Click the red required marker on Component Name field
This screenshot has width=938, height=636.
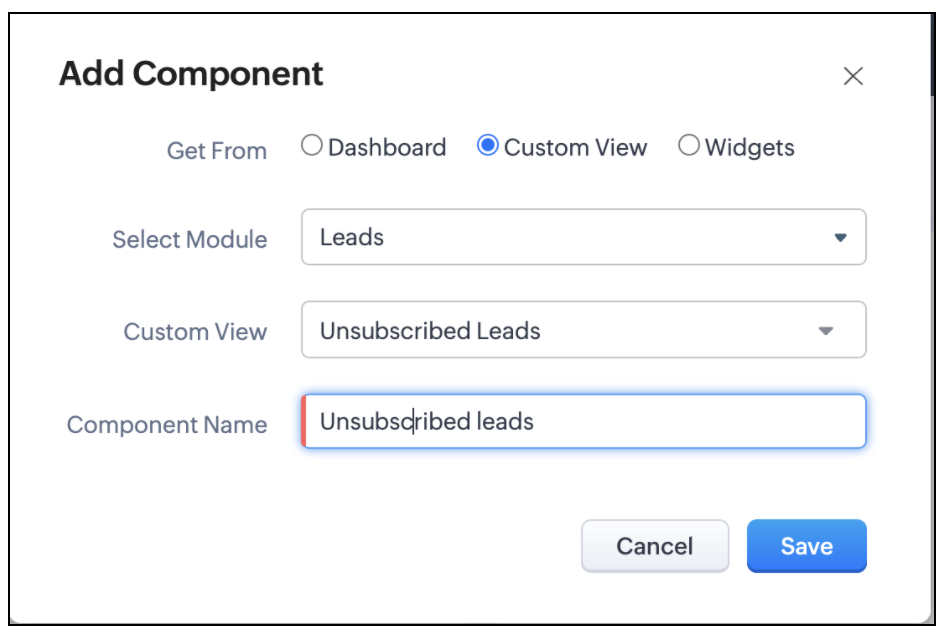point(303,421)
